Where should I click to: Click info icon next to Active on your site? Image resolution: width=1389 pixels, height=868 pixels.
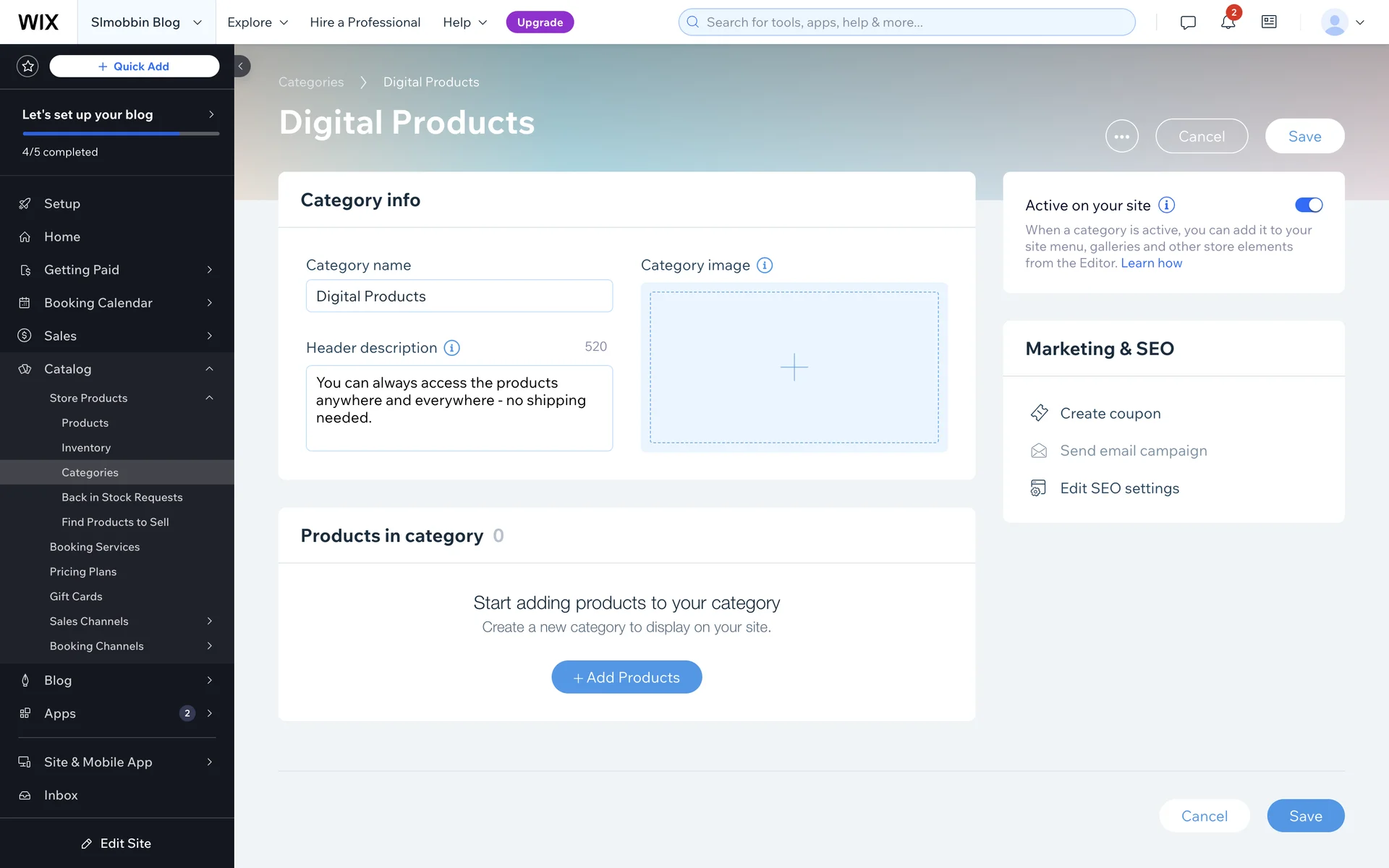tap(1166, 205)
